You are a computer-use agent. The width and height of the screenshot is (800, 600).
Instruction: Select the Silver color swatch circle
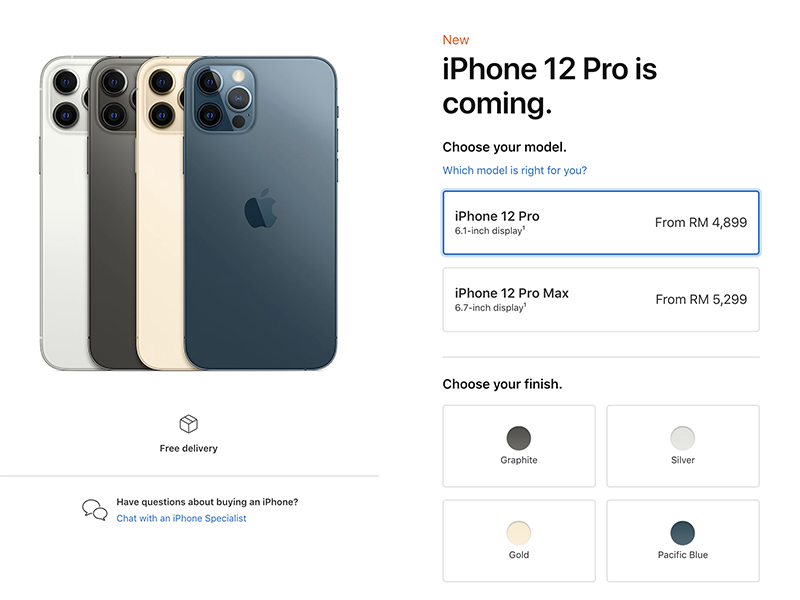click(683, 438)
